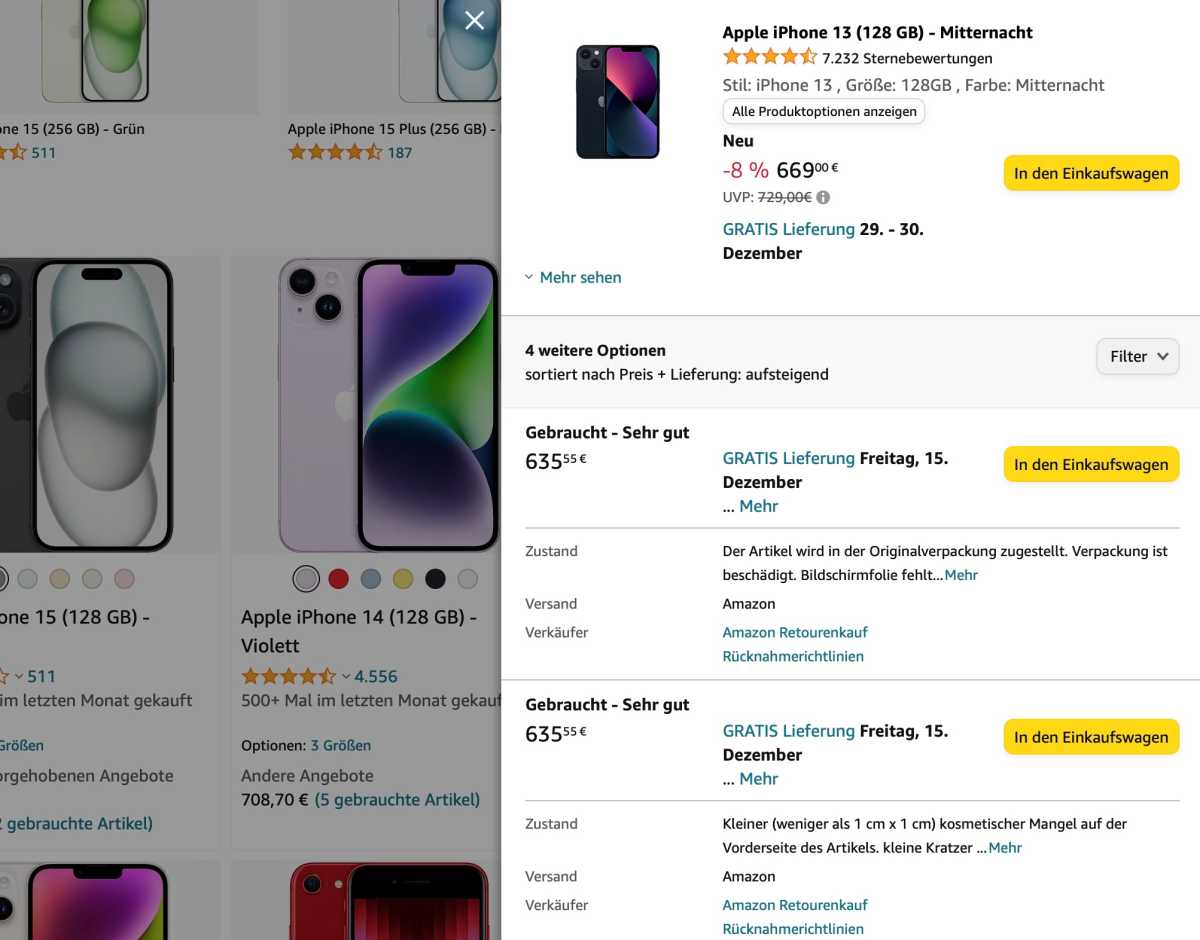The image size is (1200, 940).
Task: Expand the "Mehr sehen" section
Action: click(x=573, y=277)
